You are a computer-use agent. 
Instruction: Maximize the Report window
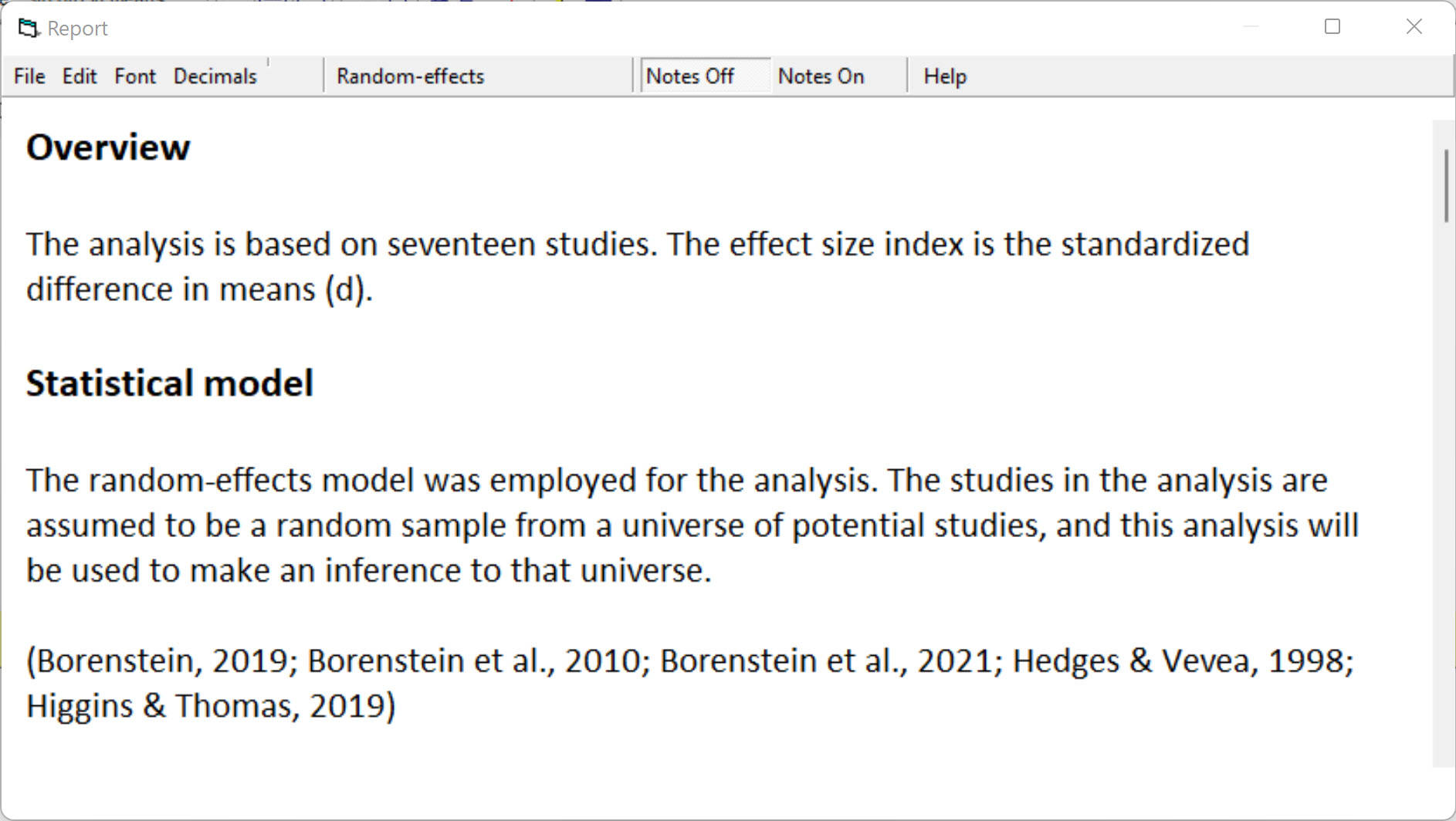click(1332, 27)
